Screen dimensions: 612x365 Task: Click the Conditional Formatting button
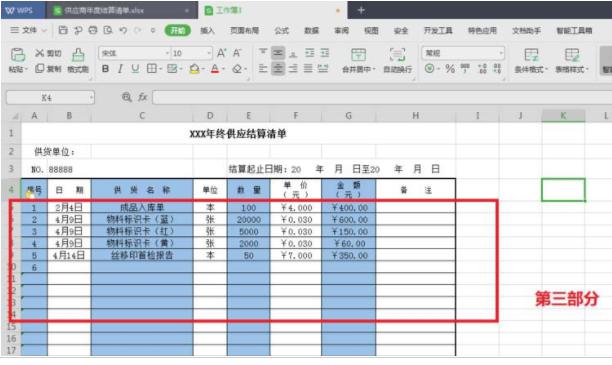531,61
